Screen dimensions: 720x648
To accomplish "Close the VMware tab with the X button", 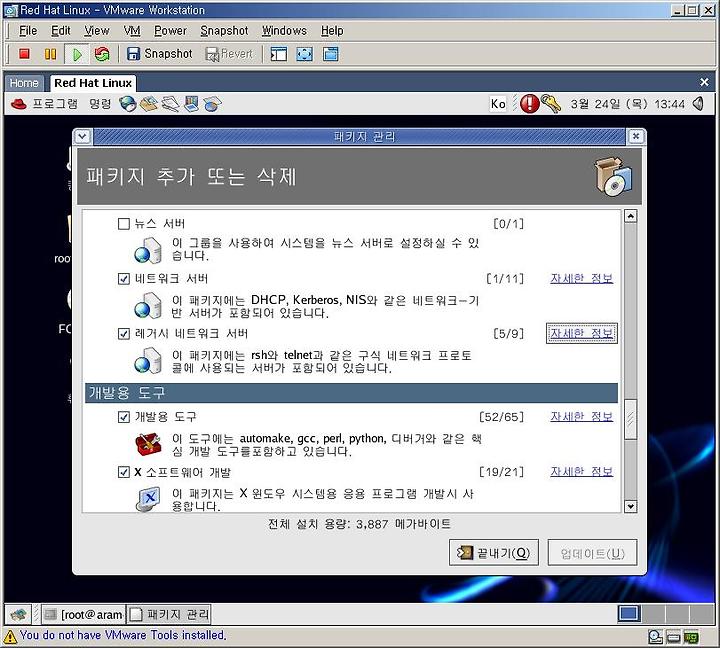I will 704,82.
